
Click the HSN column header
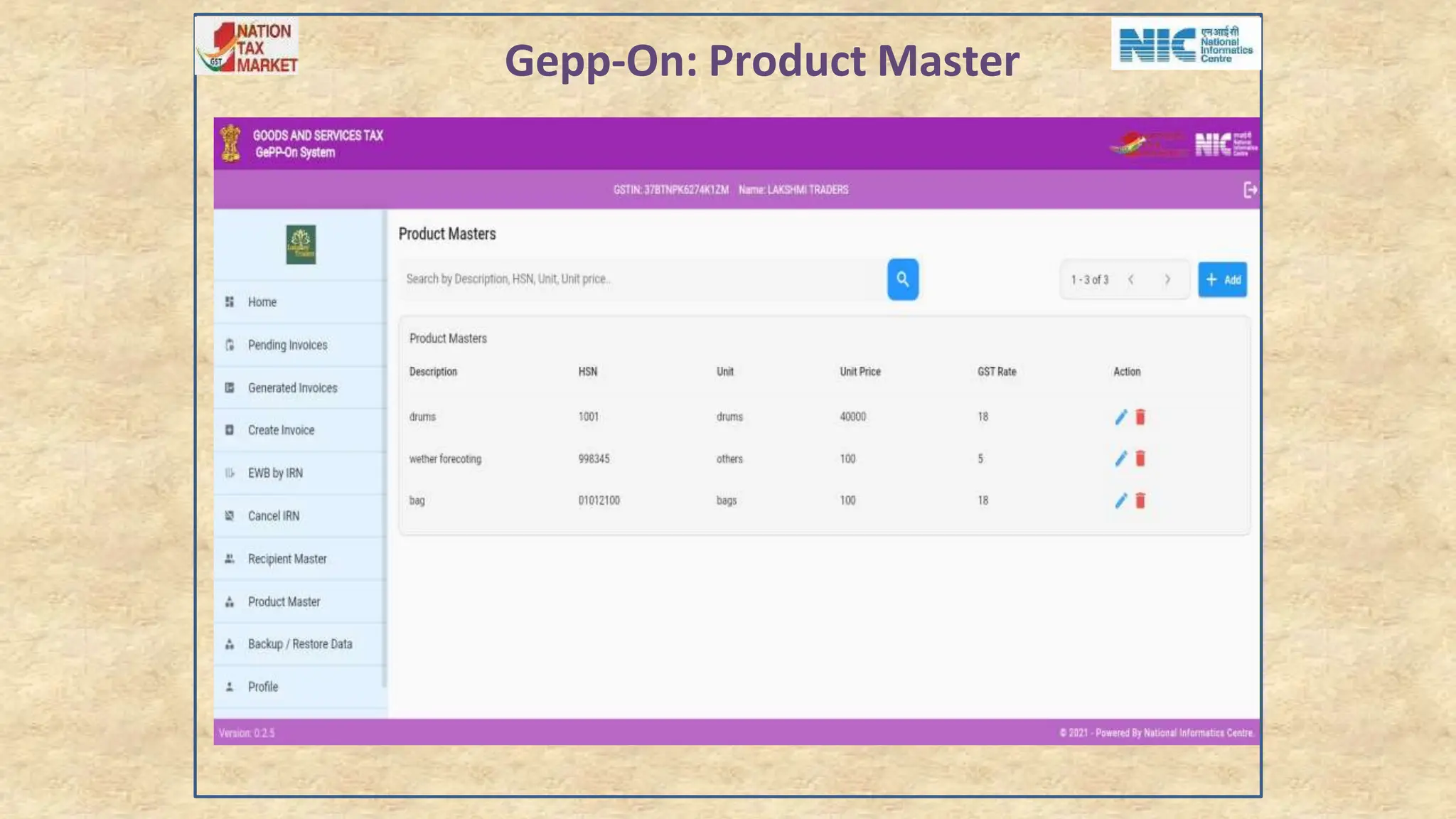588,372
